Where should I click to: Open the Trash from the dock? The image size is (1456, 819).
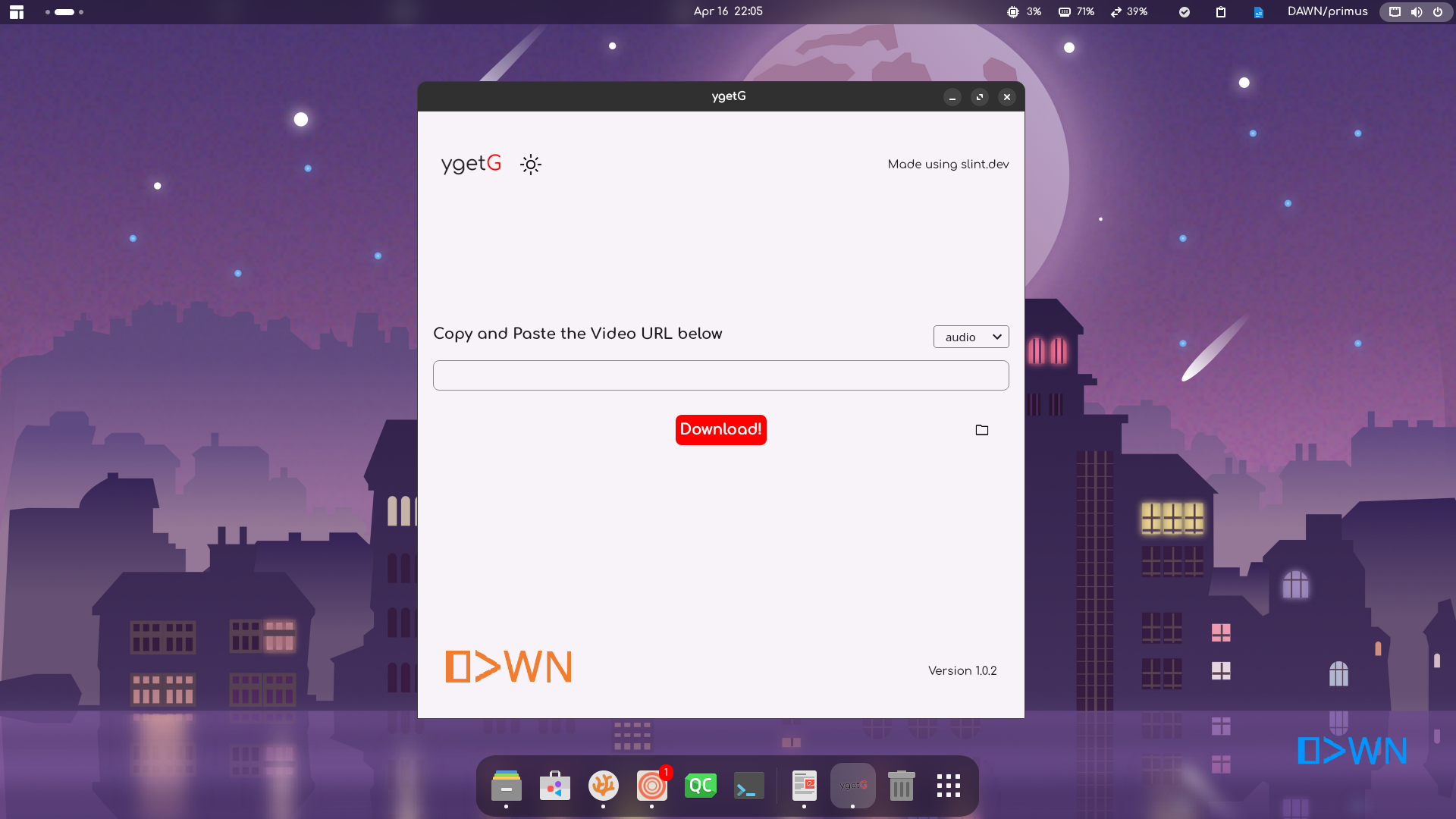point(901,786)
